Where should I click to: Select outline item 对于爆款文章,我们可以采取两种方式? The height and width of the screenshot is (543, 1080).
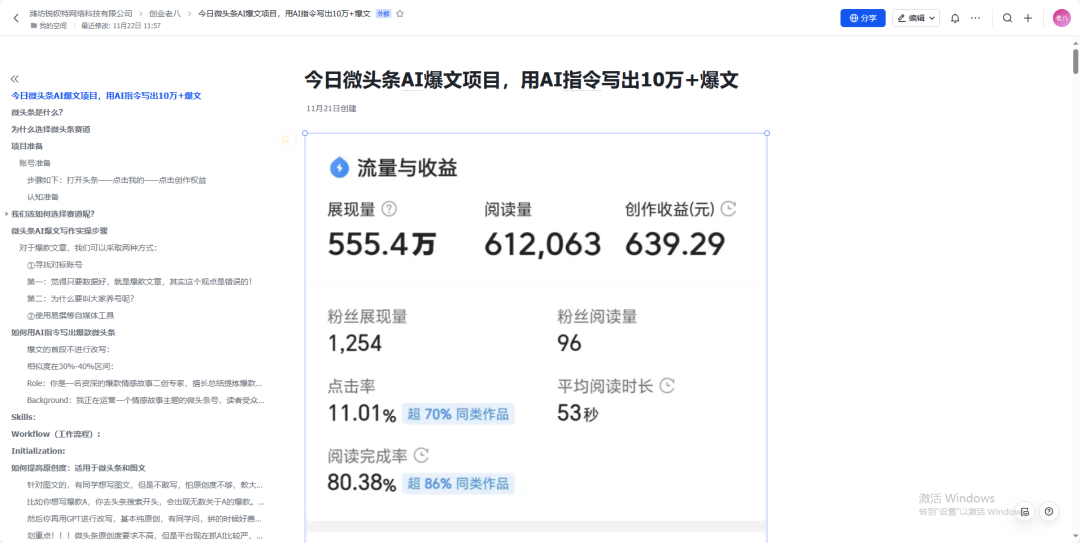coord(88,247)
